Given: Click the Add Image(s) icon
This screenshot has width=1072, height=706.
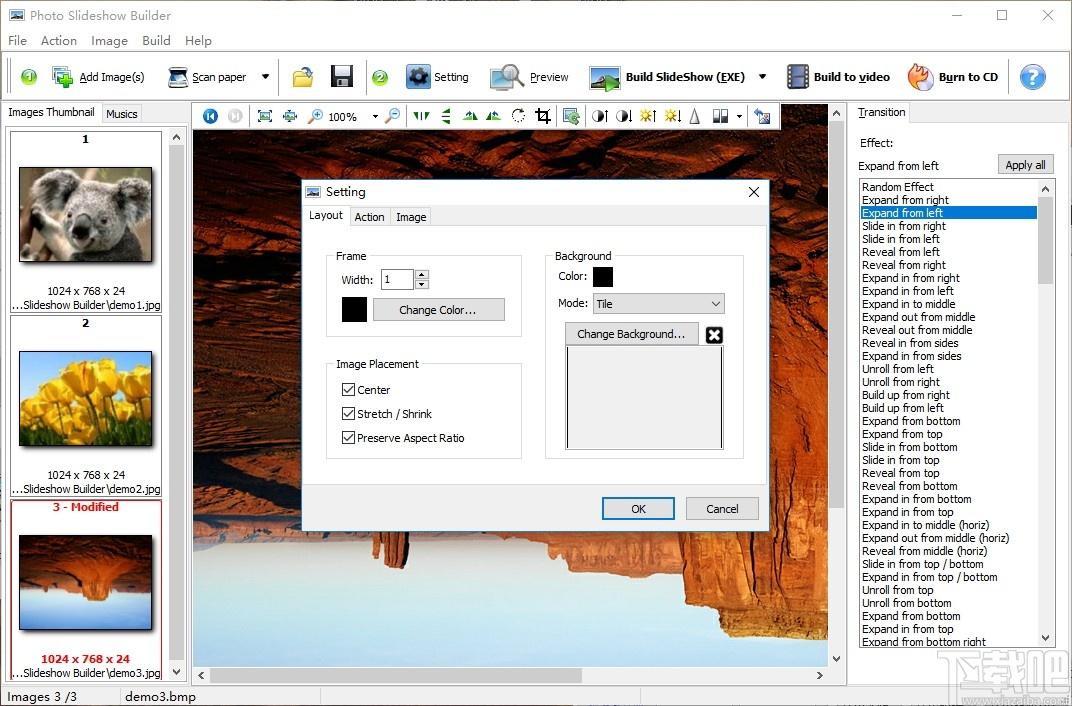Looking at the screenshot, I should click(x=62, y=77).
